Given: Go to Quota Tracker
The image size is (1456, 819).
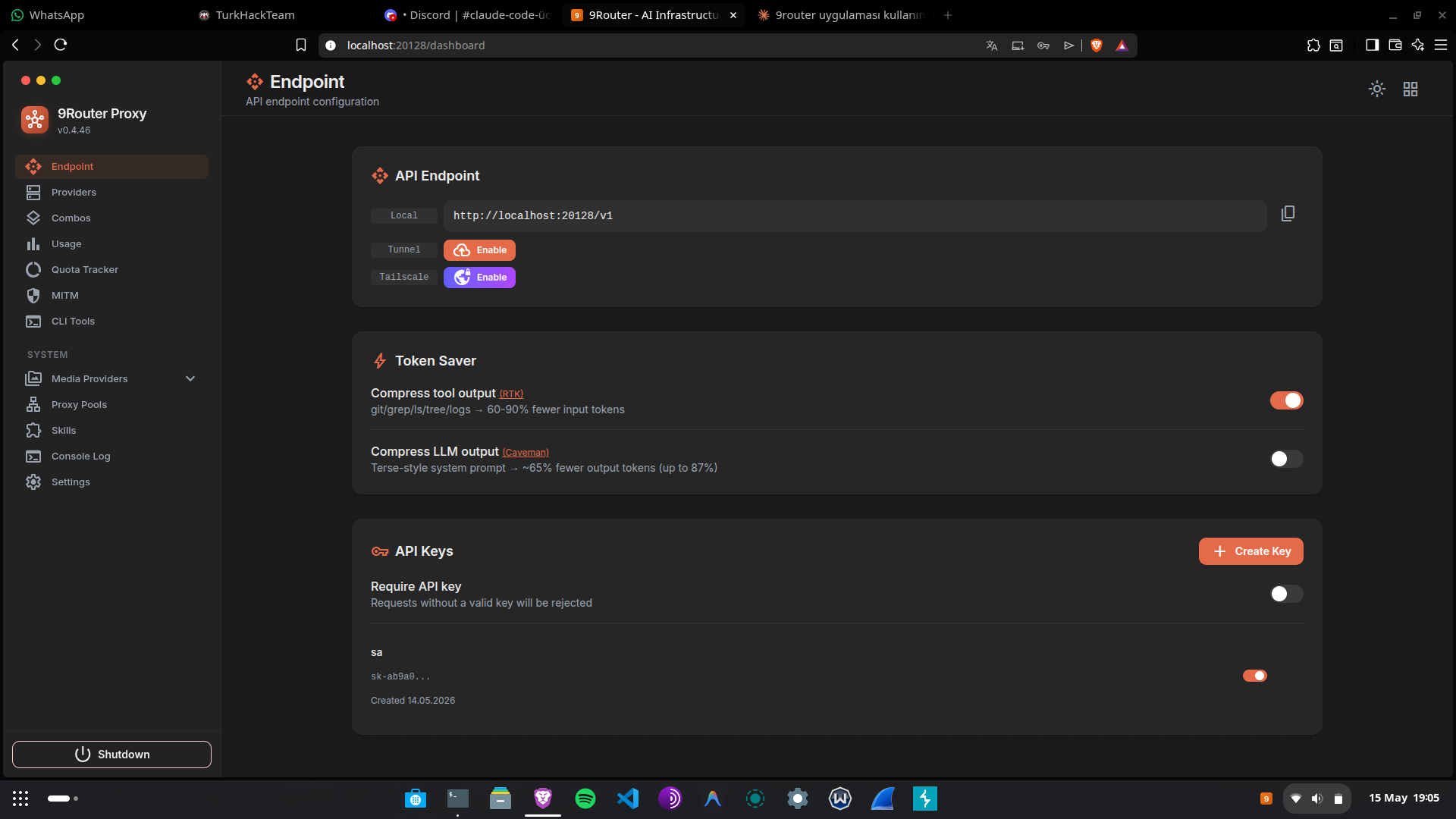Looking at the screenshot, I should (x=111, y=270).
